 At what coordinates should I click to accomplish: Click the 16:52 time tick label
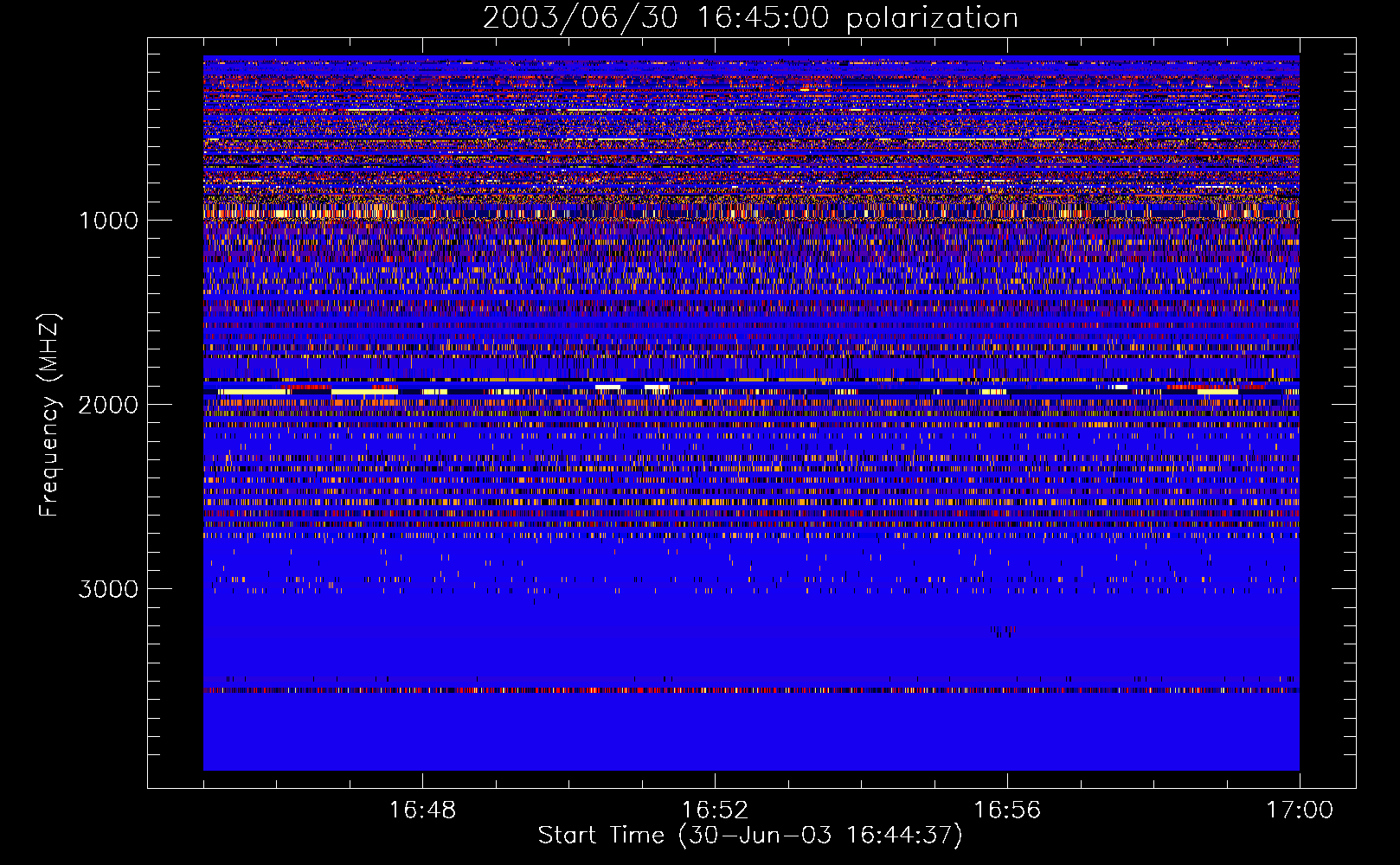715,811
